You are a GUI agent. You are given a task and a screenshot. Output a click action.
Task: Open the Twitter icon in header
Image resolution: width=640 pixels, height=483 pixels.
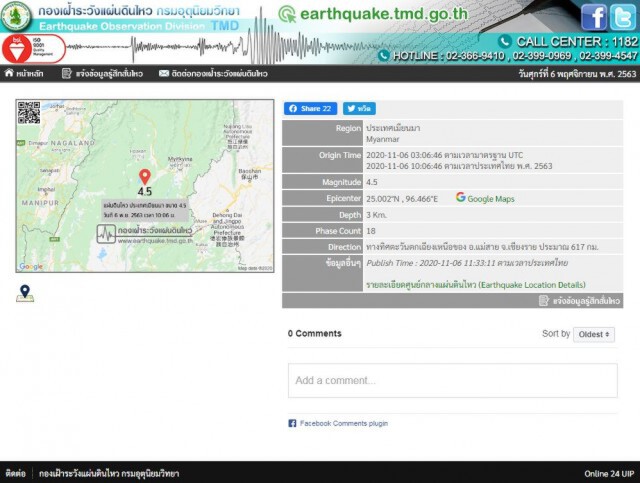[623, 17]
